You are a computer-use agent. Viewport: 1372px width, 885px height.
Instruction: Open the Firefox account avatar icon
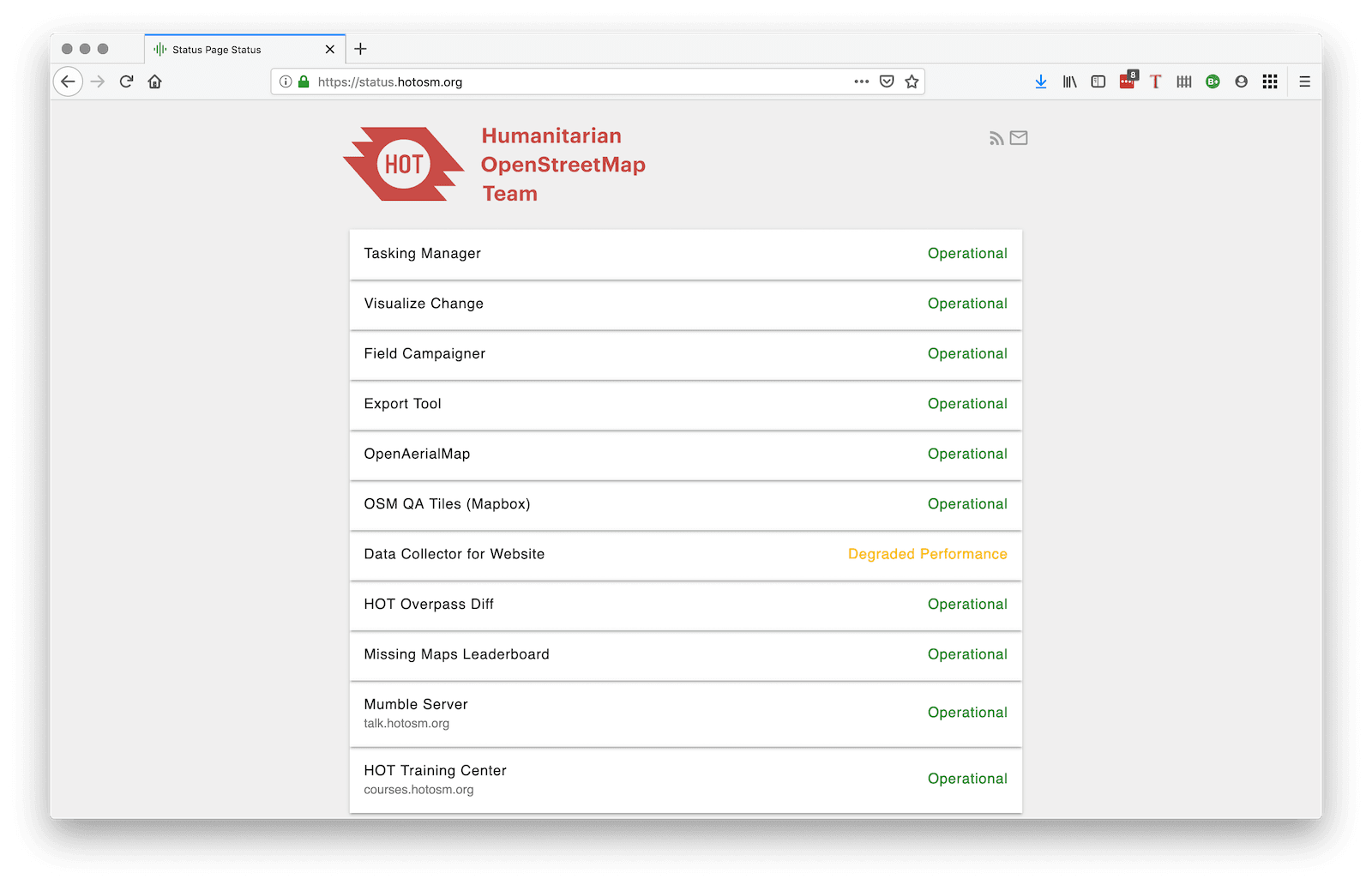[x=1241, y=81]
